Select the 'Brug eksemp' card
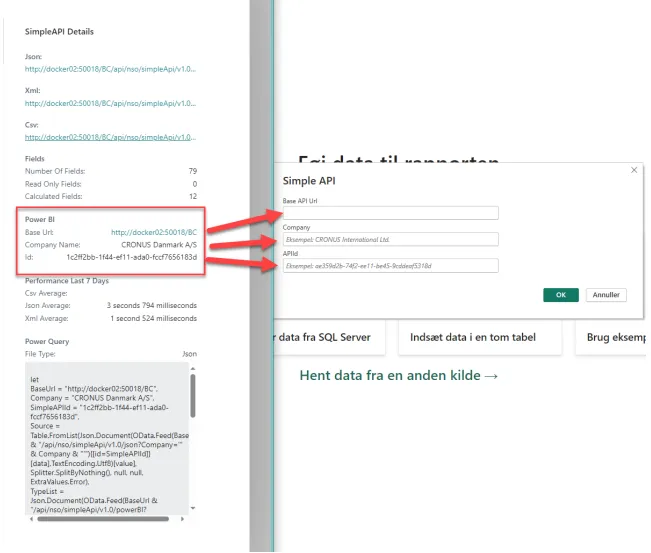Image resolution: width=651 pixels, height=553 pixels. pos(611,338)
